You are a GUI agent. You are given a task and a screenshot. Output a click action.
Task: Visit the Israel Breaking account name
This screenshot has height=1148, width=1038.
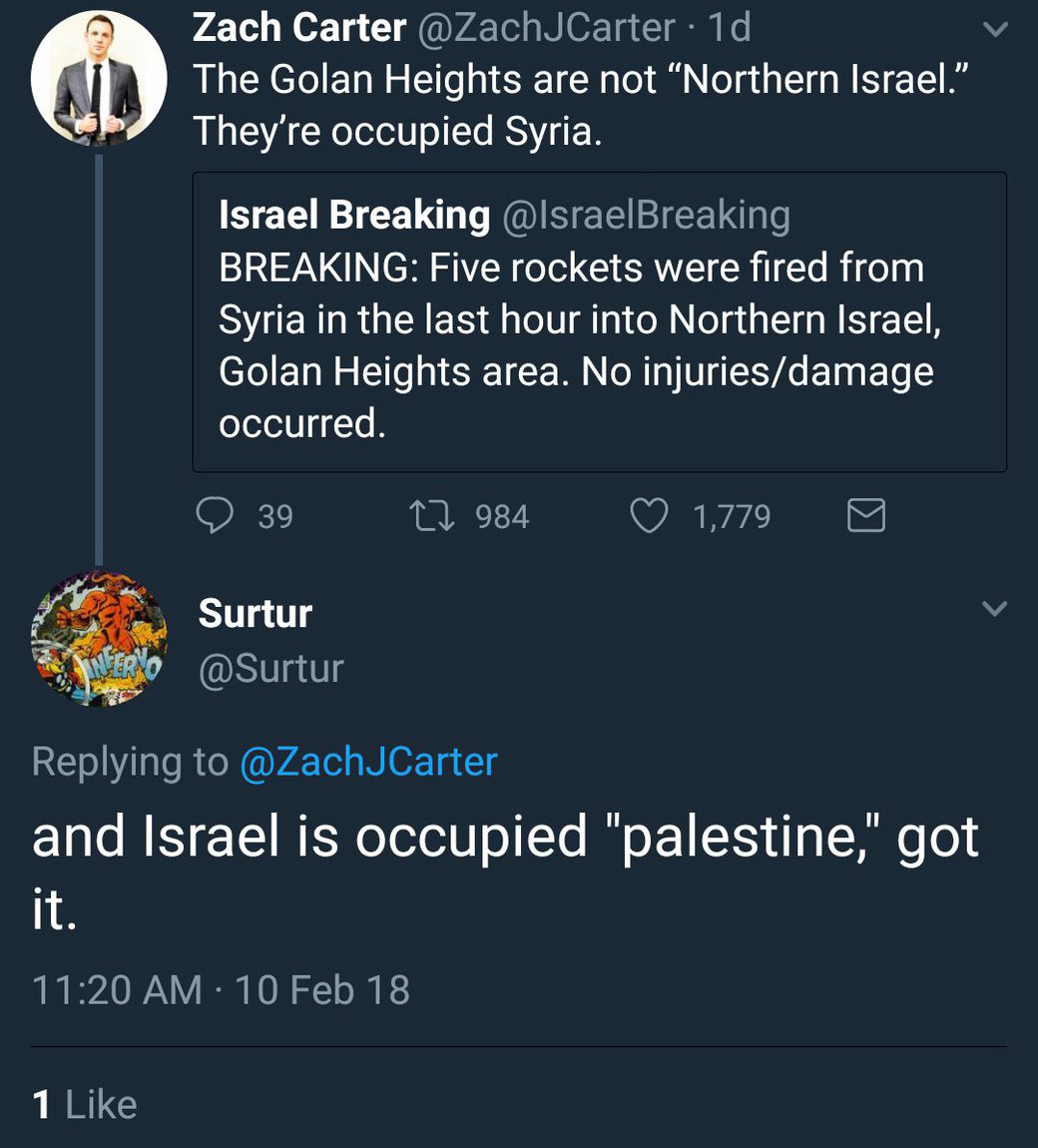point(354,215)
